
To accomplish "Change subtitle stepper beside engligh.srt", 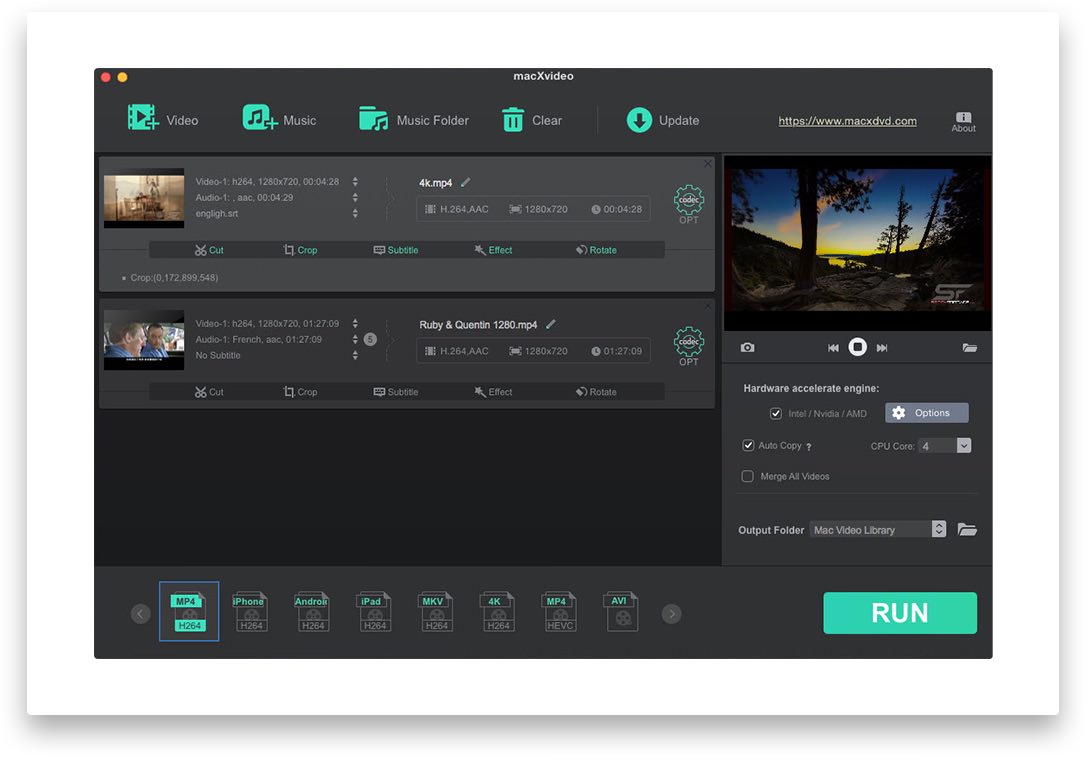I will coord(355,213).
